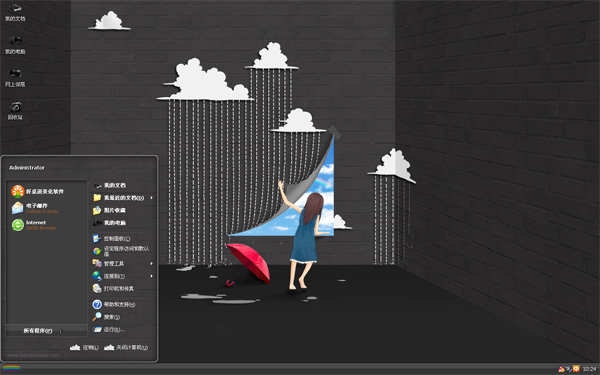Open the 我的文档 desktop icon
The height and width of the screenshot is (375, 600).
pyautogui.click(x=15, y=12)
